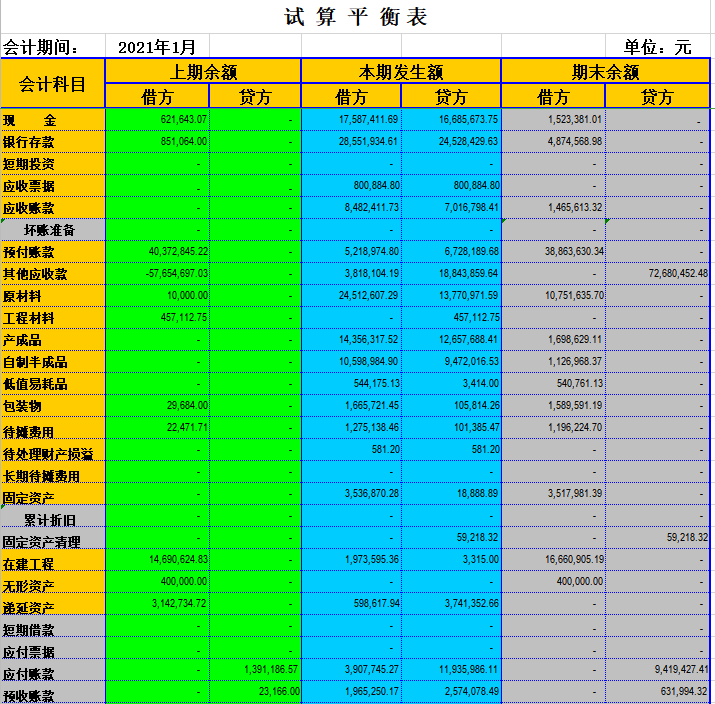Select the cell with value 24,528,429.63

point(451,142)
